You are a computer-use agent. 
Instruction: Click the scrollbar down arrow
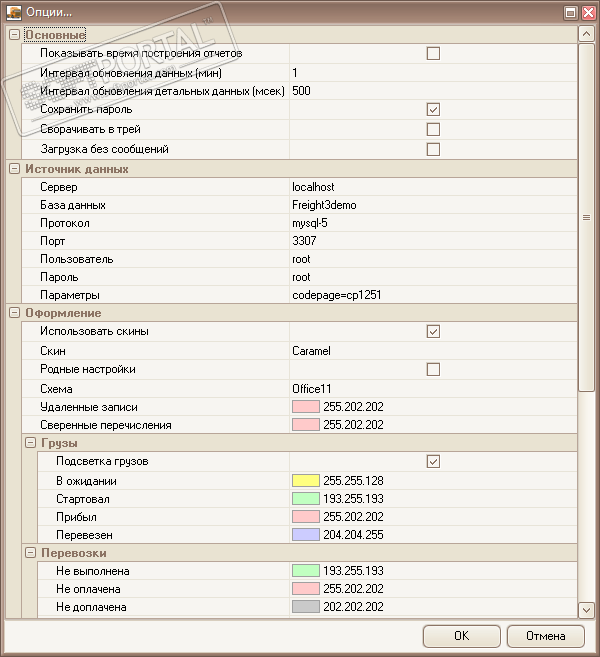[587, 610]
